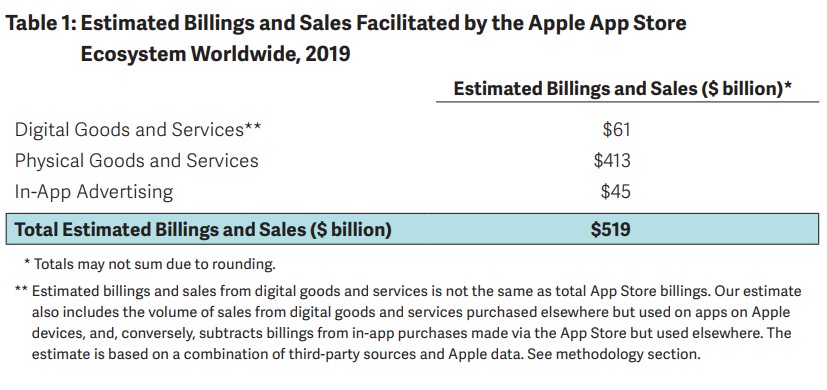Click the footnote line starting 'also includes'
Screen dimensions: 827x390
(x=411, y=312)
